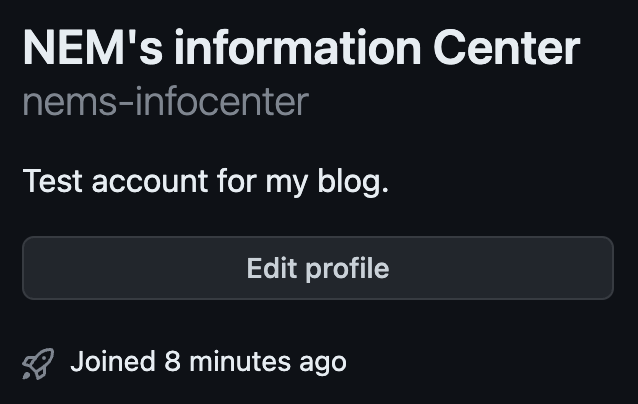Click the word NEM's in the heading
This screenshot has width=638, height=404.
[93, 47]
